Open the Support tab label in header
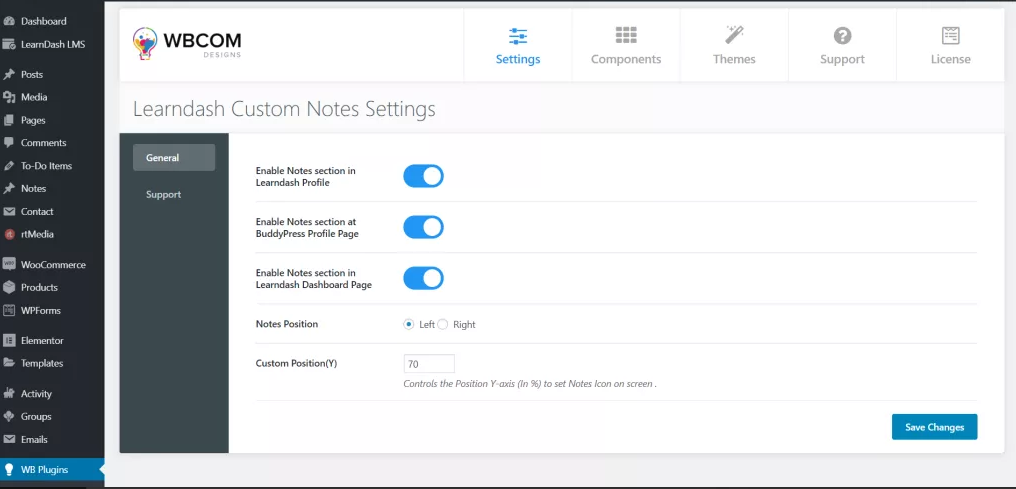Viewport: 1016px width, 489px height. pos(842,59)
